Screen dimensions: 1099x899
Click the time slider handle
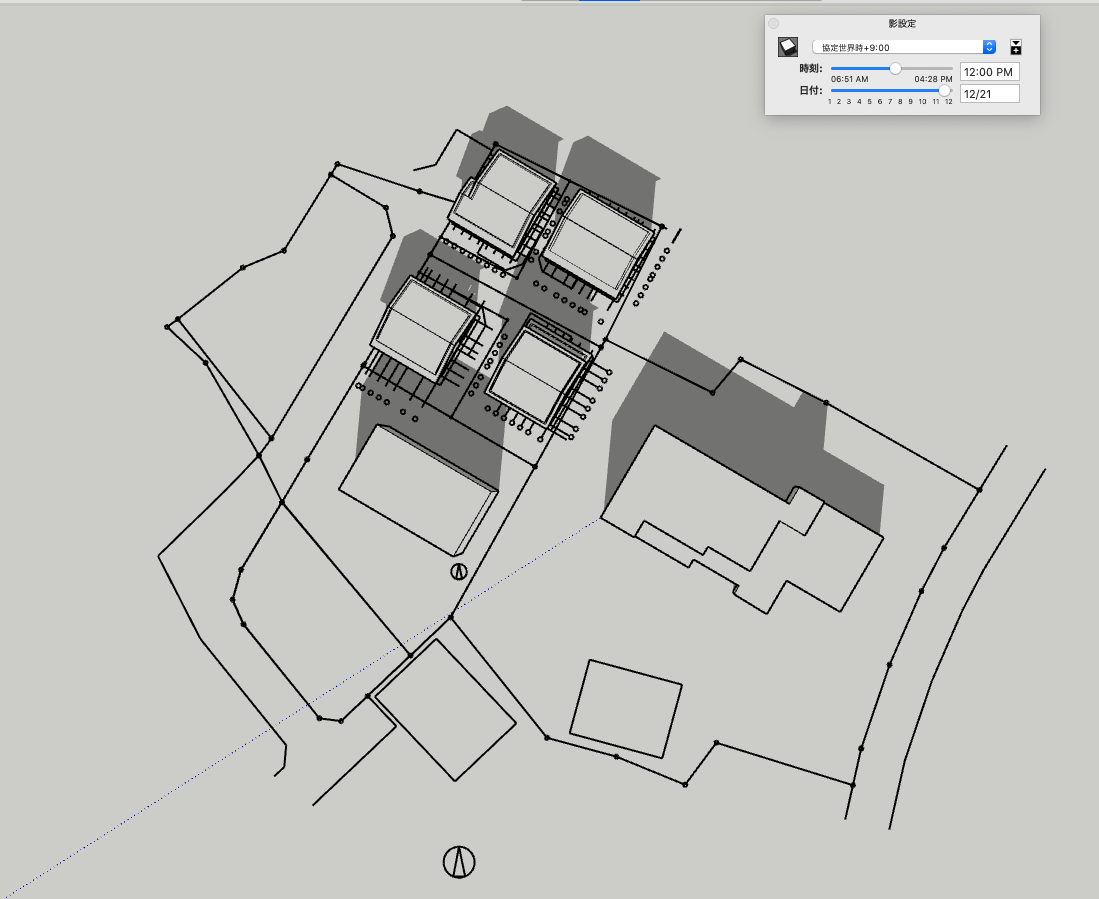[895, 68]
